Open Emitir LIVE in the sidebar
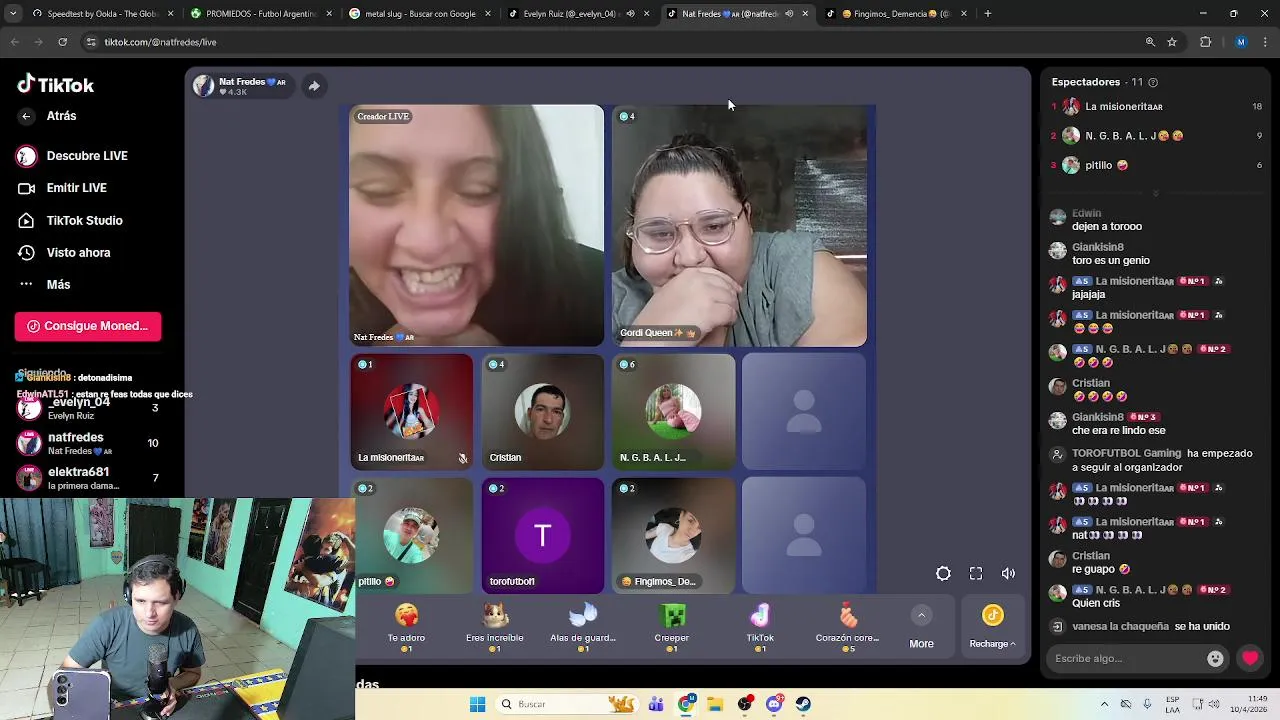Viewport: 1280px width, 720px height. point(62,188)
